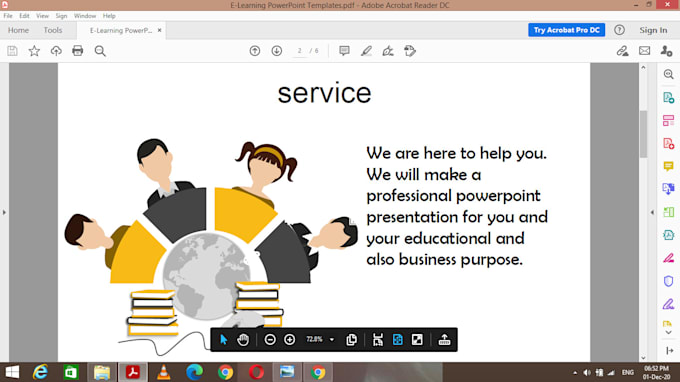Open the Compress PDF side tool

[668, 235]
